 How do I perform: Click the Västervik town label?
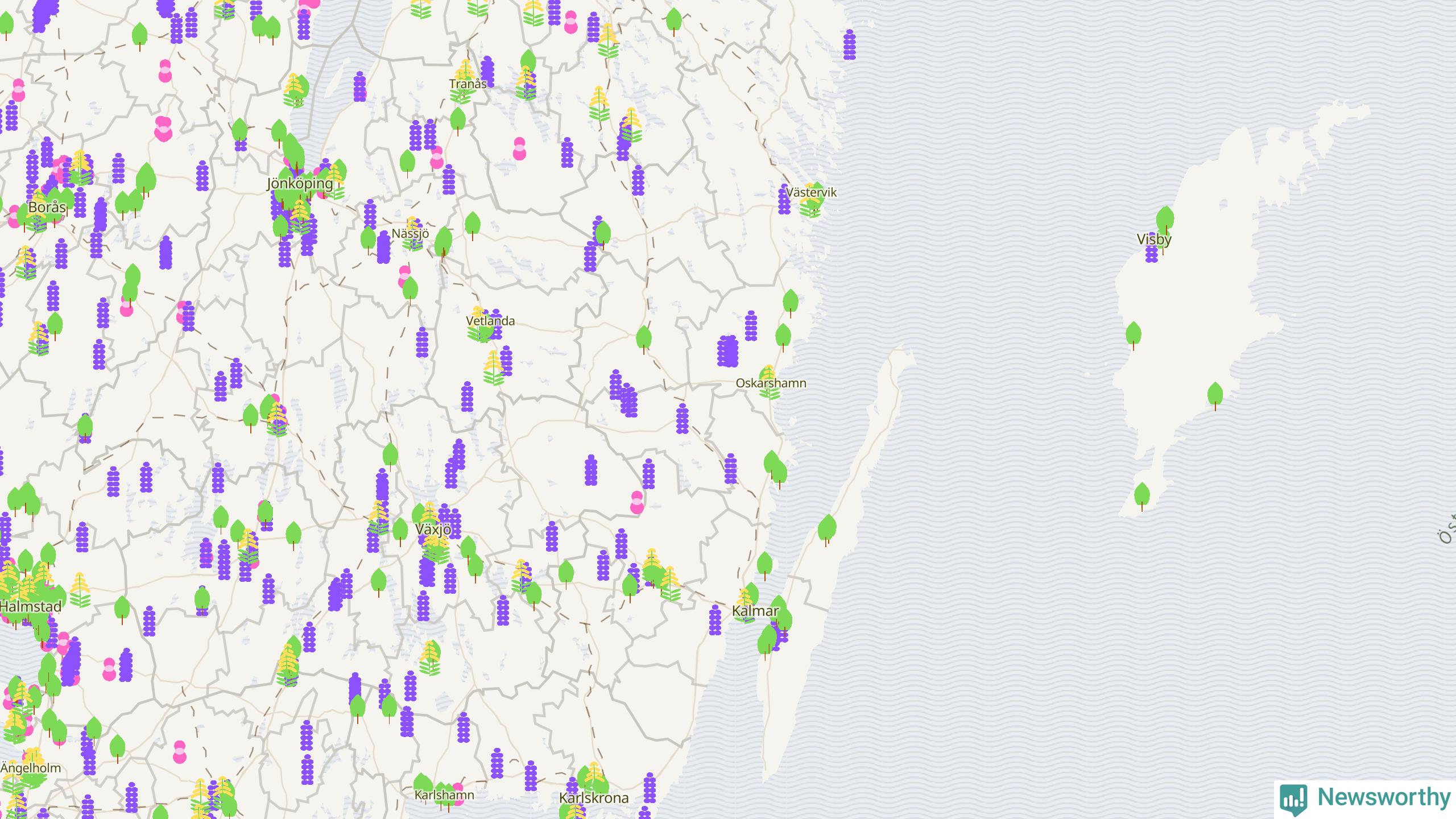[x=812, y=193]
